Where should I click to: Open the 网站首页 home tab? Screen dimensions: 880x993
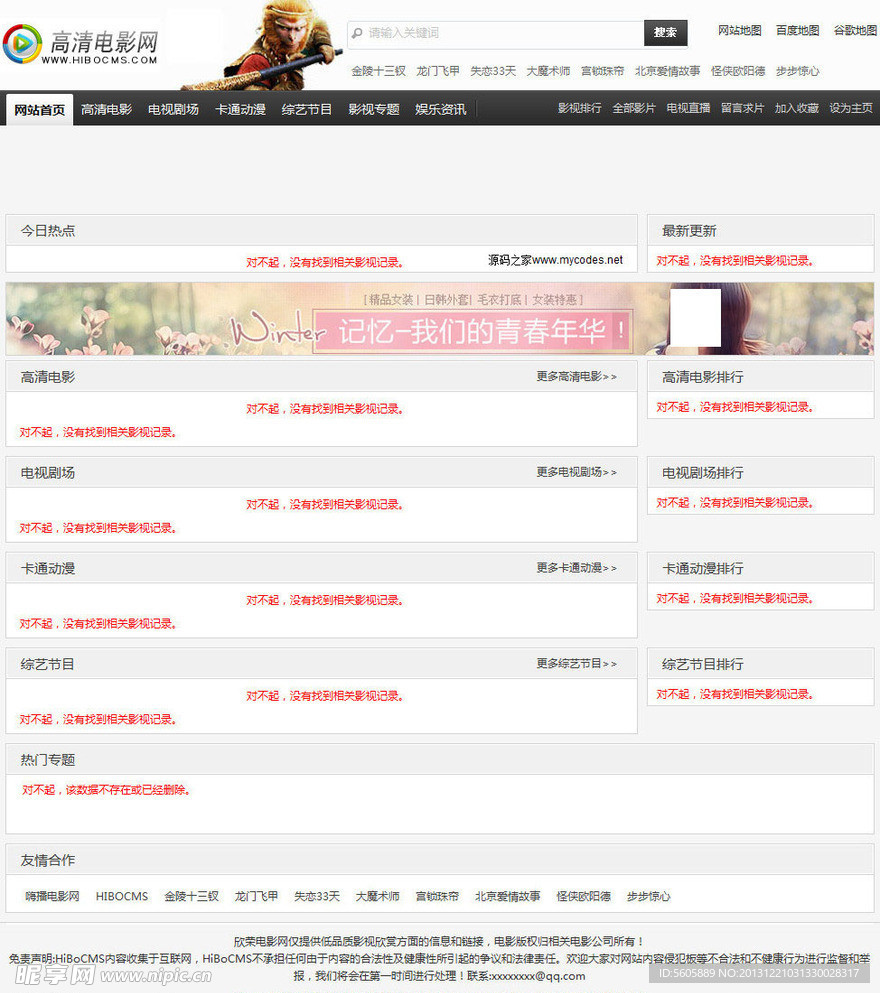(40, 109)
